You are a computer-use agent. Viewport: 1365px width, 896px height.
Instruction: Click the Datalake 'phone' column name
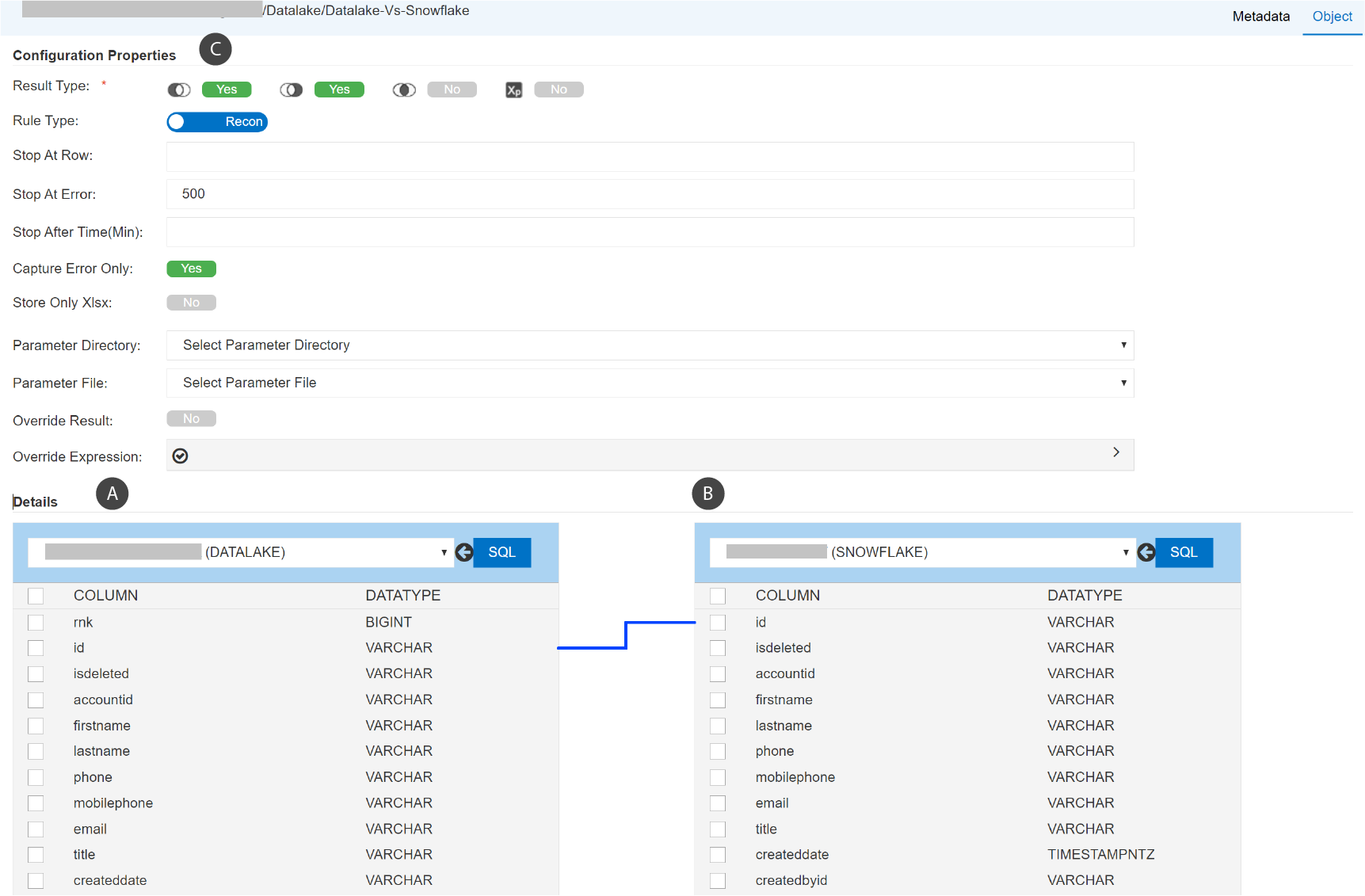pyautogui.click(x=93, y=777)
